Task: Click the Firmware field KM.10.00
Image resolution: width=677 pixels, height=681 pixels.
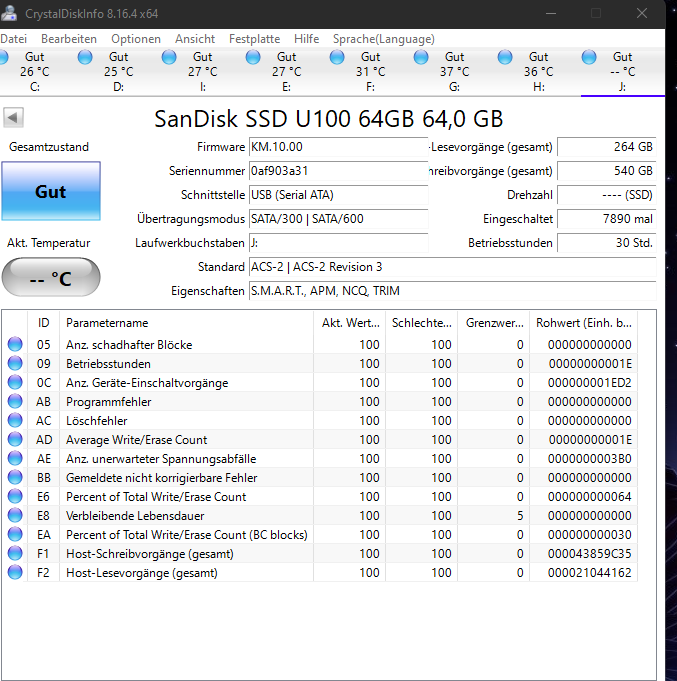Action: (x=338, y=147)
